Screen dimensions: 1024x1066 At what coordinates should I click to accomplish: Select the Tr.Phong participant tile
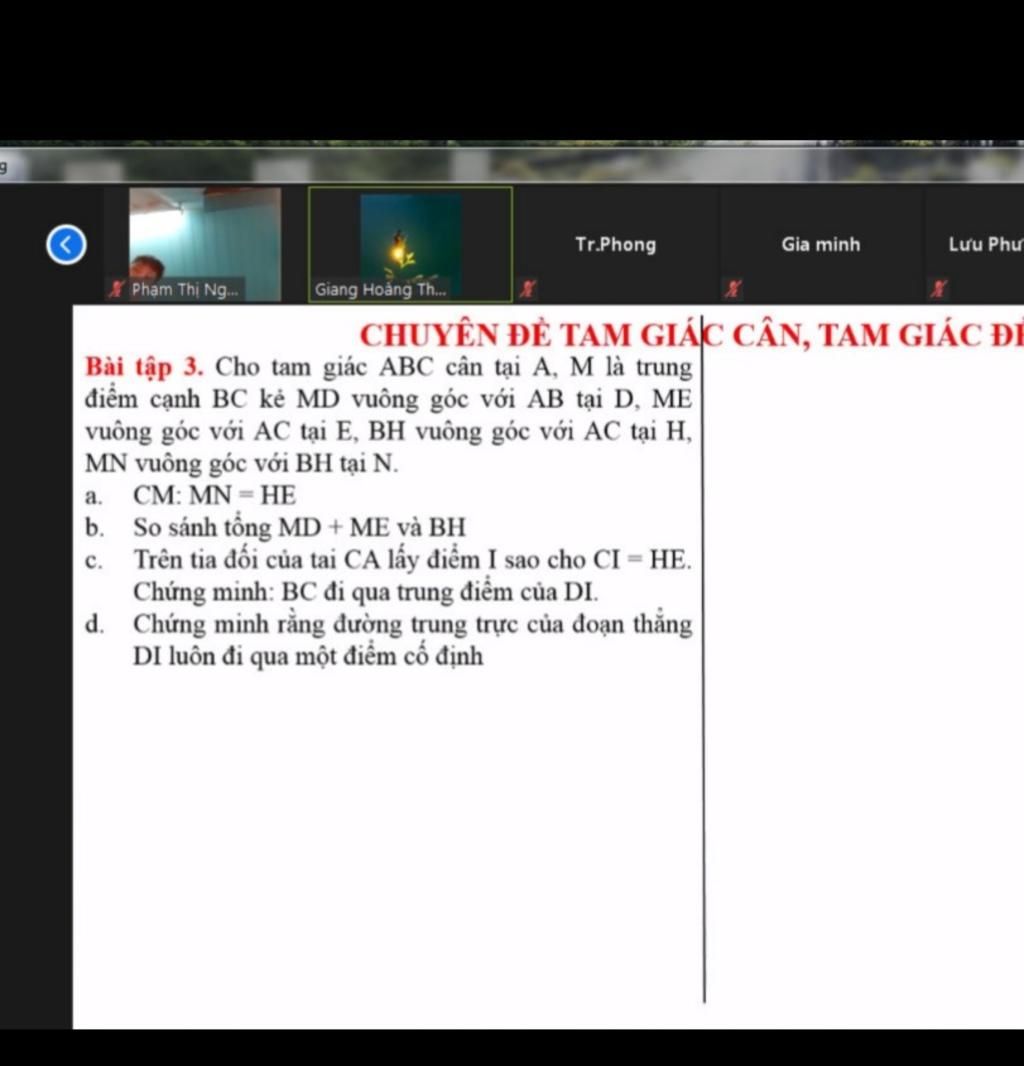(x=616, y=244)
